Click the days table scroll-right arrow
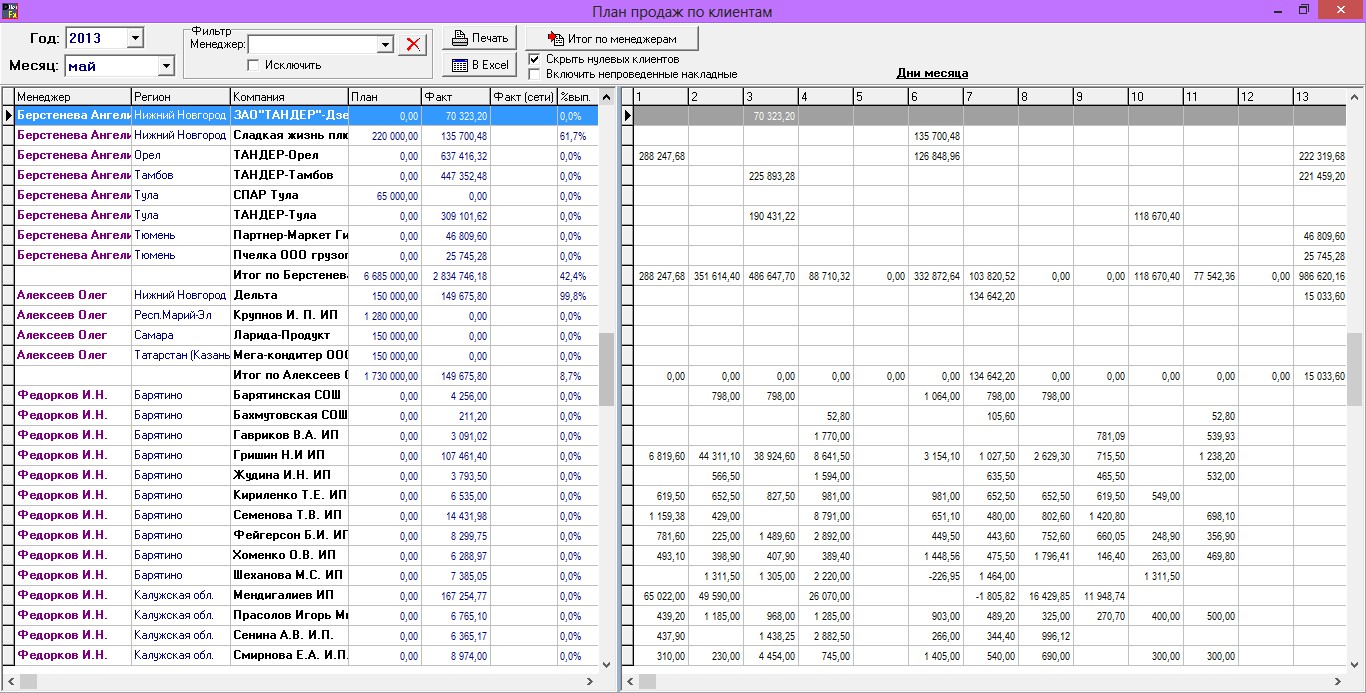The height and width of the screenshot is (693, 1366). tap(1338, 681)
